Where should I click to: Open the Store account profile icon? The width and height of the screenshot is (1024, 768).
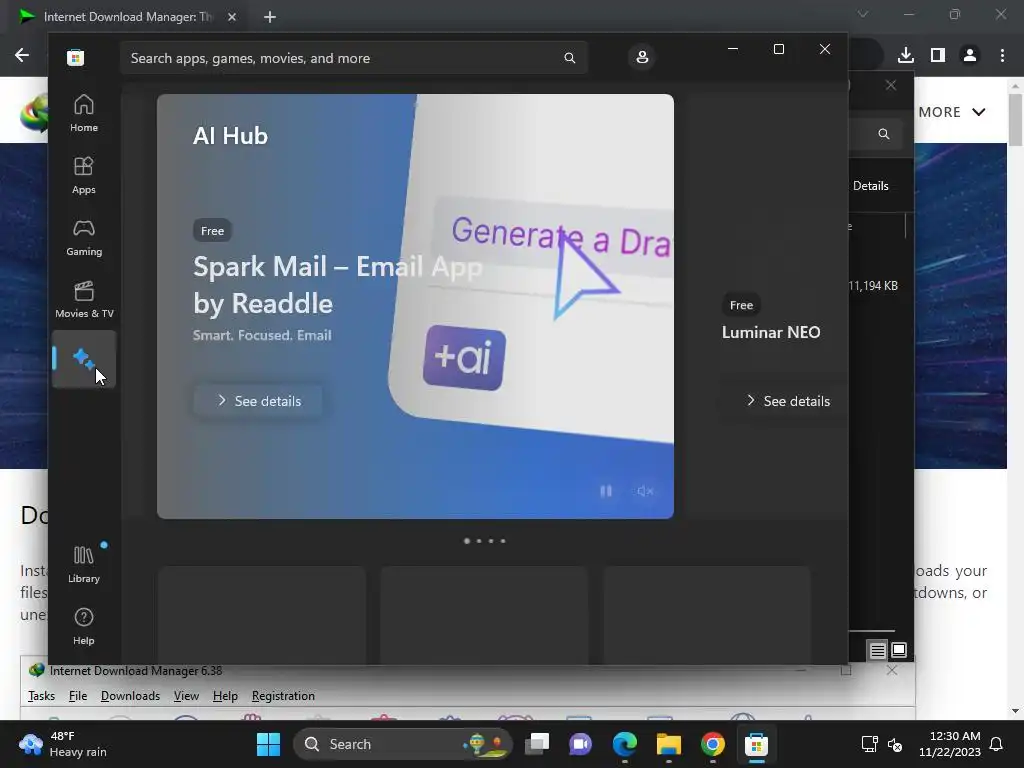pyautogui.click(x=642, y=57)
